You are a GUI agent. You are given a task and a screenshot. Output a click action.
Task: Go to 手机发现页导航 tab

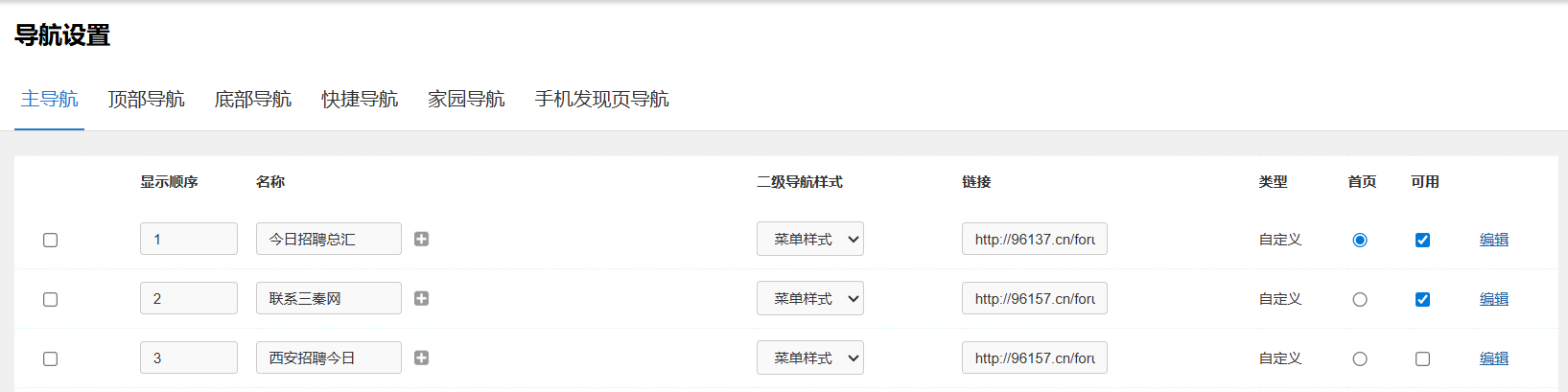click(601, 100)
